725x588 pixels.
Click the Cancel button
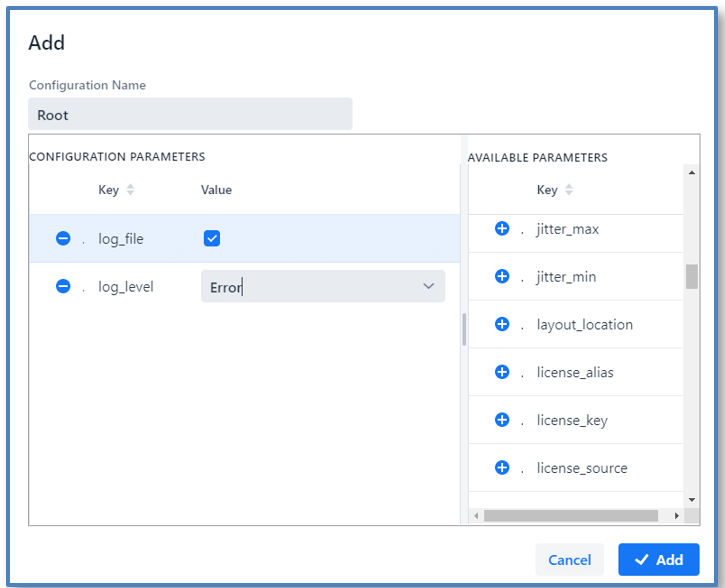pyautogui.click(x=570, y=560)
